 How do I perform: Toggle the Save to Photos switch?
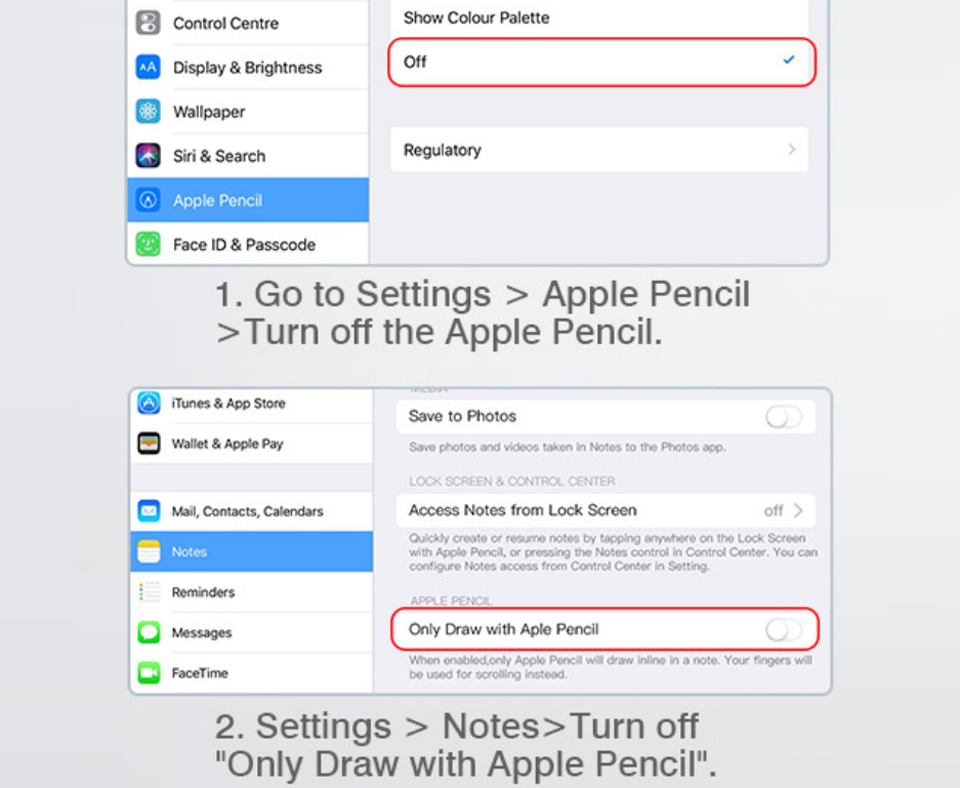tap(784, 417)
